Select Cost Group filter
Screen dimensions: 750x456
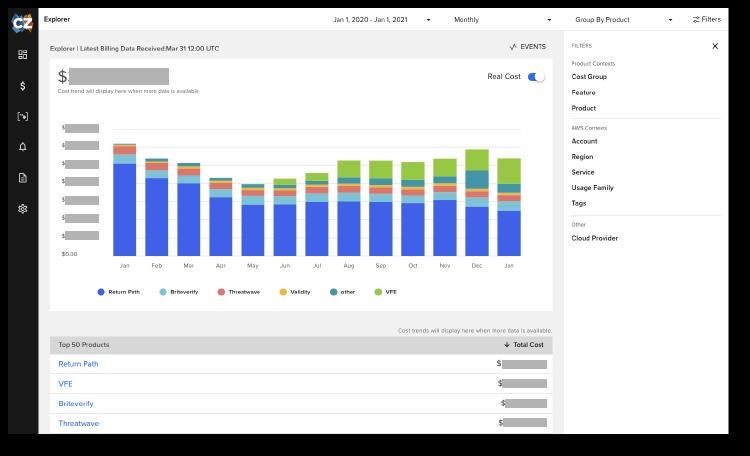pos(589,77)
